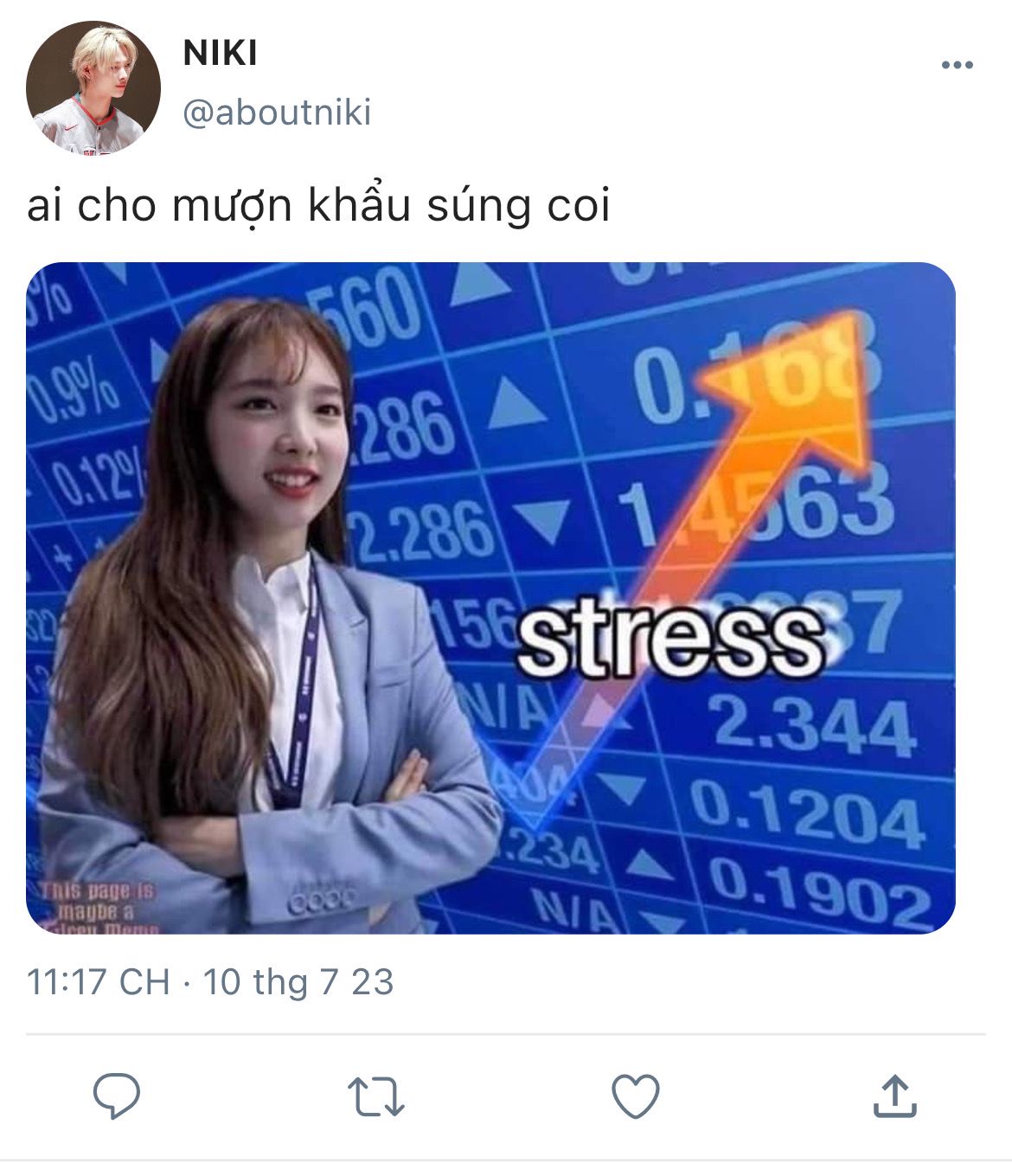Open NIKI's profile picture avatar
Image resolution: width=1012 pixels, height=1176 pixels.
click(93, 87)
